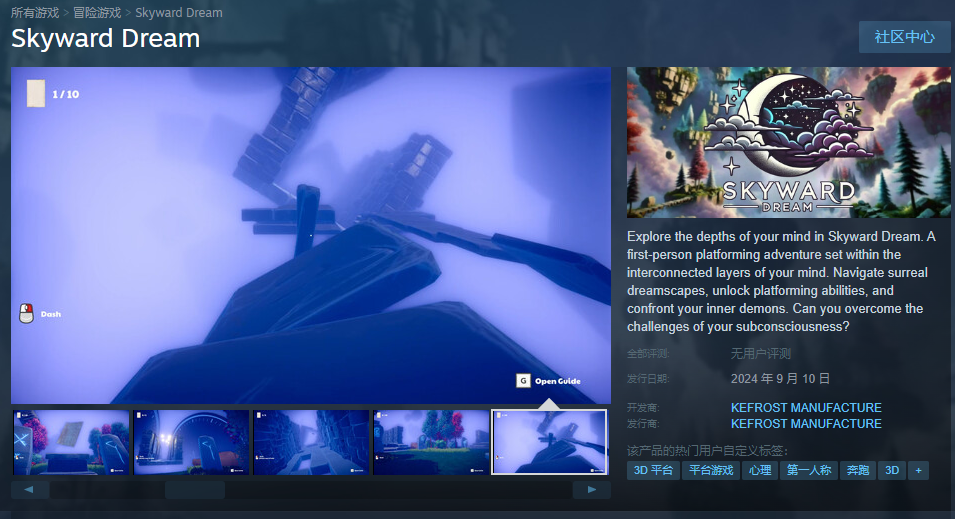
Task: Click the 该产品的热门用户自定义标签 label
Action: [x=707, y=451]
